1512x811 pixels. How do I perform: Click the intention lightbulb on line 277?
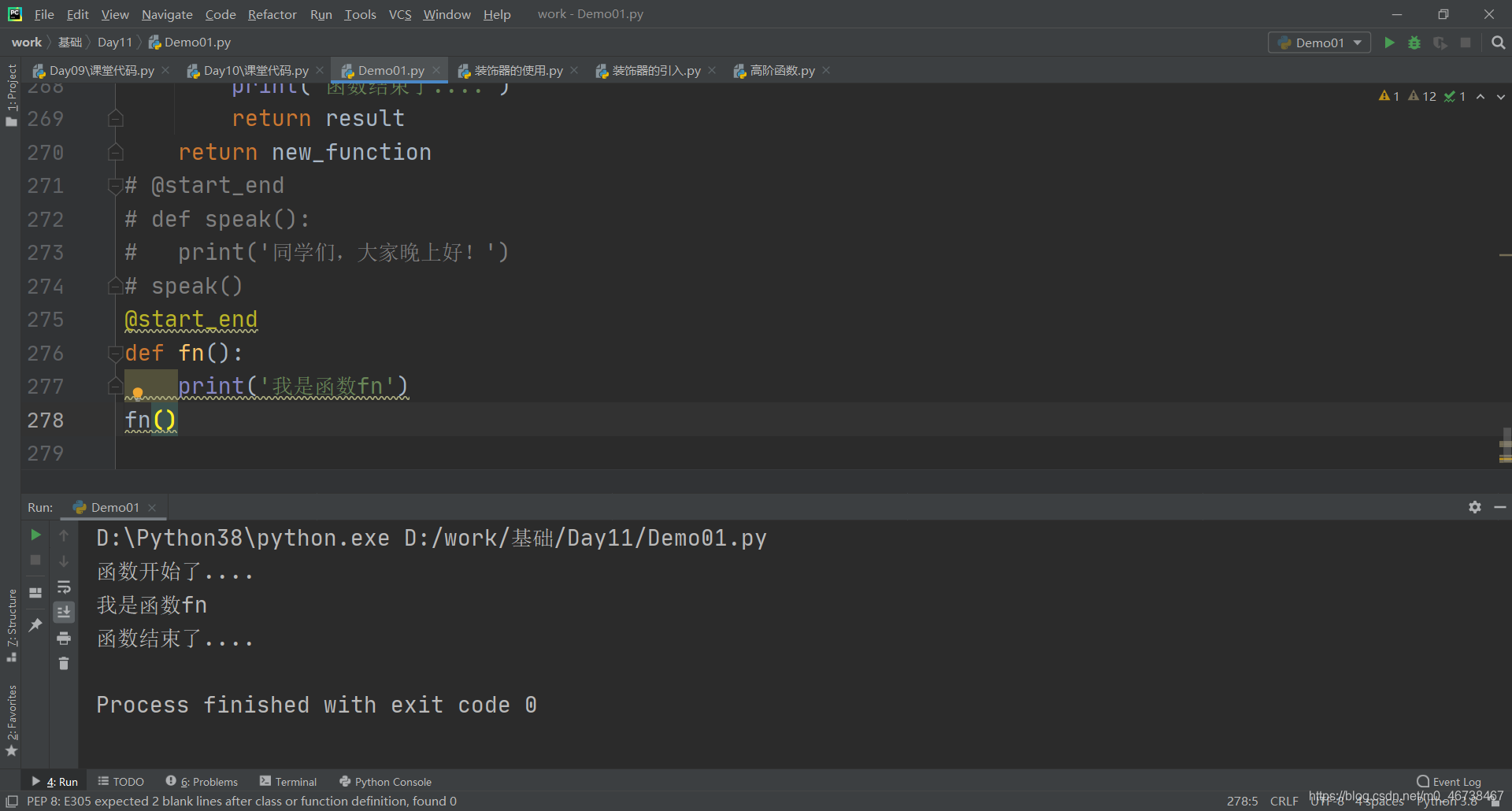click(x=138, y=392)
